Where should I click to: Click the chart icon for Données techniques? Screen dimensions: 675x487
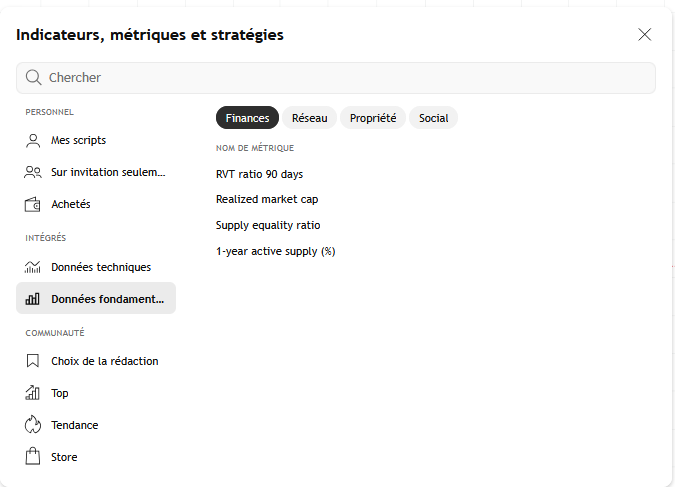point(33,267)
